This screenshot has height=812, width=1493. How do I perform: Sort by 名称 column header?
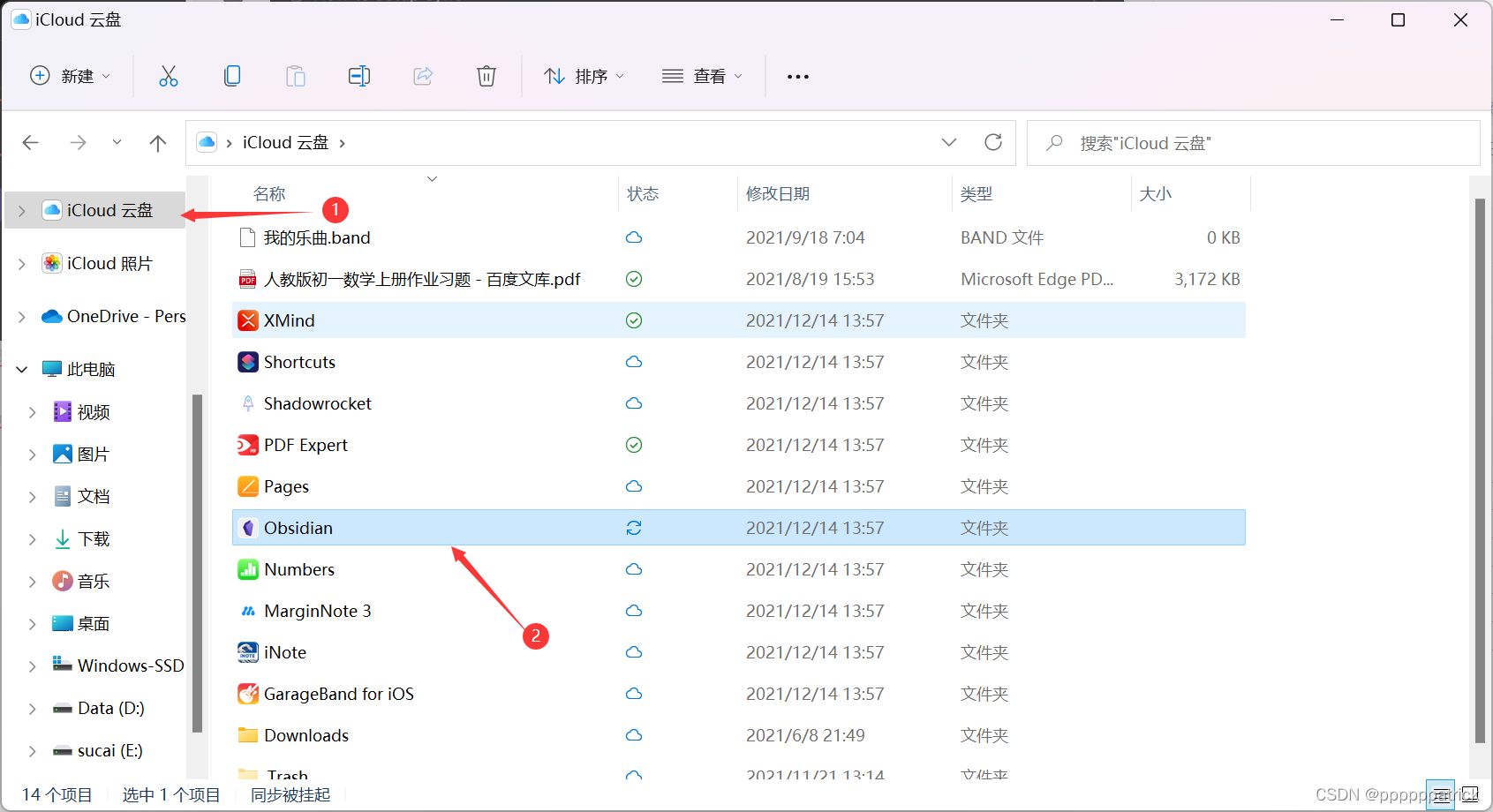coord(269,193)
